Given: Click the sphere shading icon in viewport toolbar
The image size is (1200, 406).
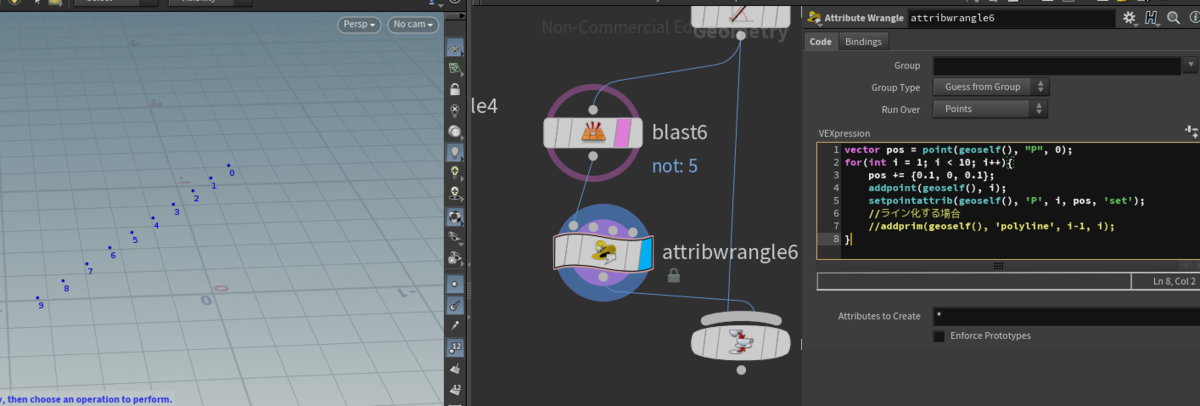Looking at the screenshot, I should point(455,131).
